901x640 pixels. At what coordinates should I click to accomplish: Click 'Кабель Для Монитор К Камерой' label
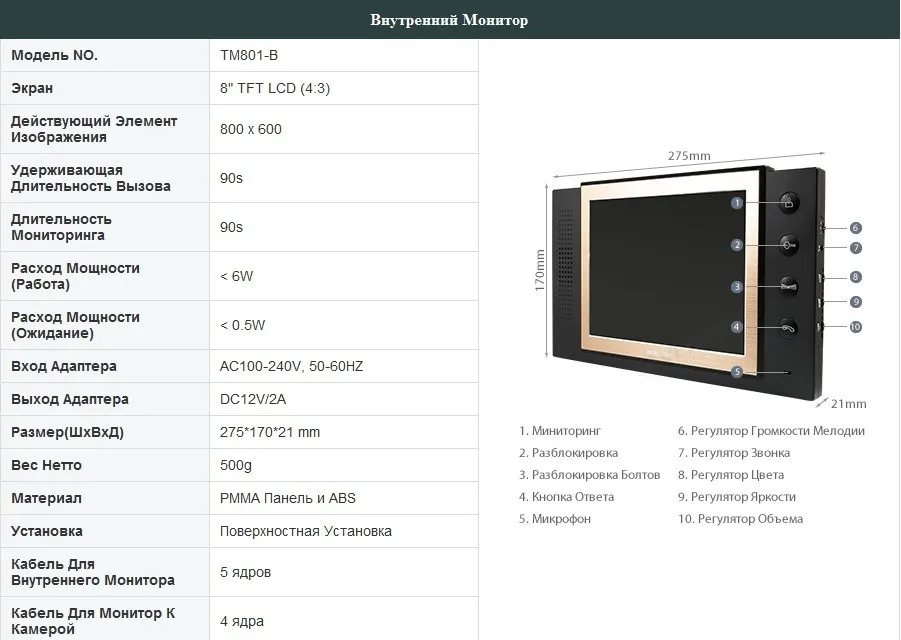click(x=93, y=621)
